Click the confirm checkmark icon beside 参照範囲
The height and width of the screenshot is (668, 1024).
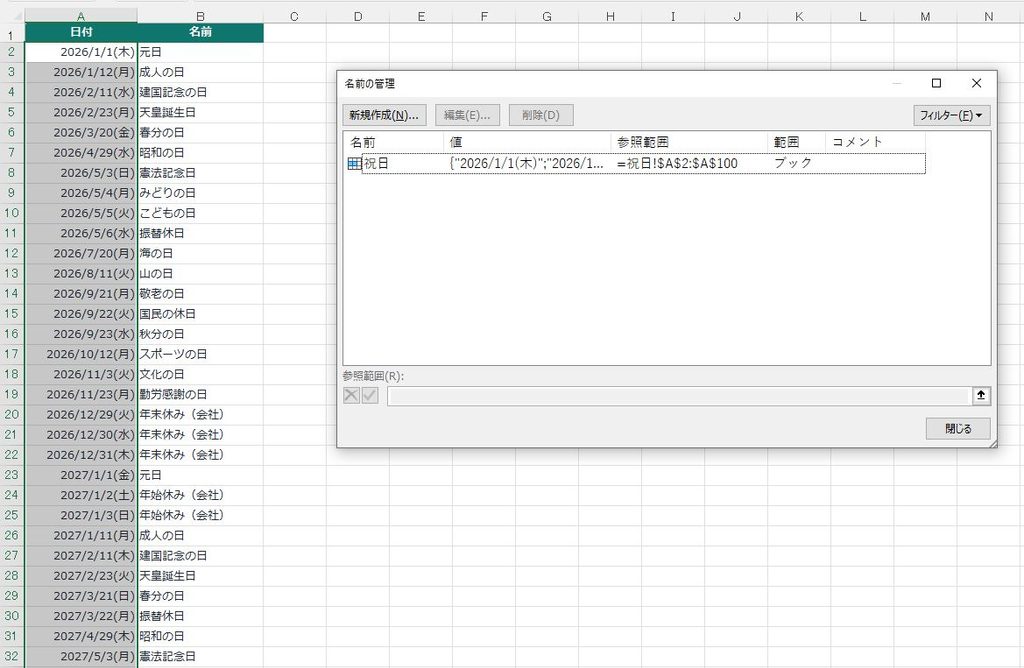tap(370, 395)
